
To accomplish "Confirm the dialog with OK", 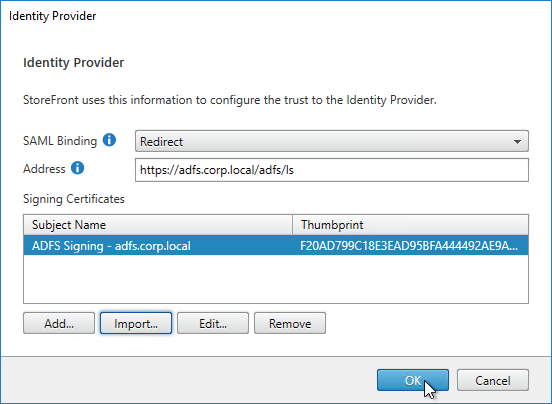I will click(x=413, y=380).
